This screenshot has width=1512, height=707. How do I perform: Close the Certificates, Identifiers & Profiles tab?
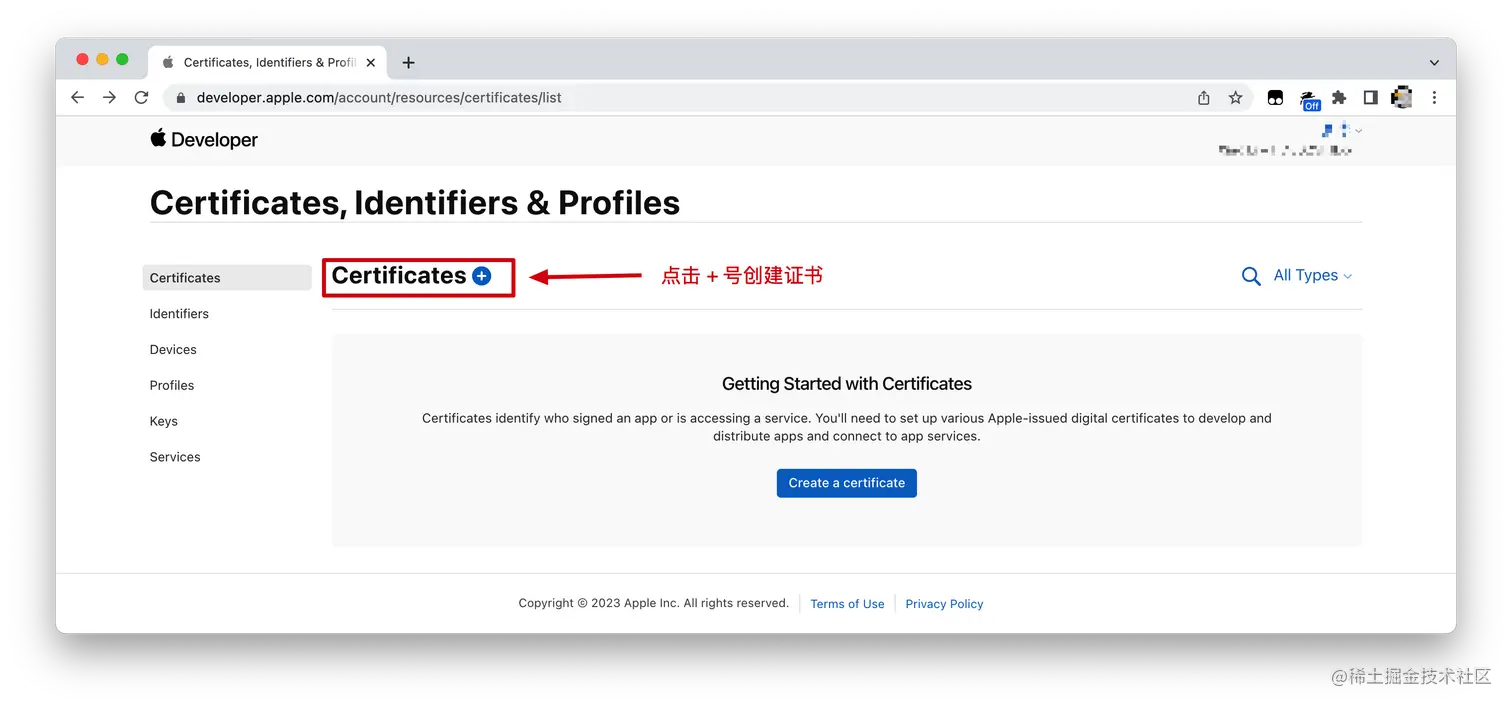pos(370,62)
